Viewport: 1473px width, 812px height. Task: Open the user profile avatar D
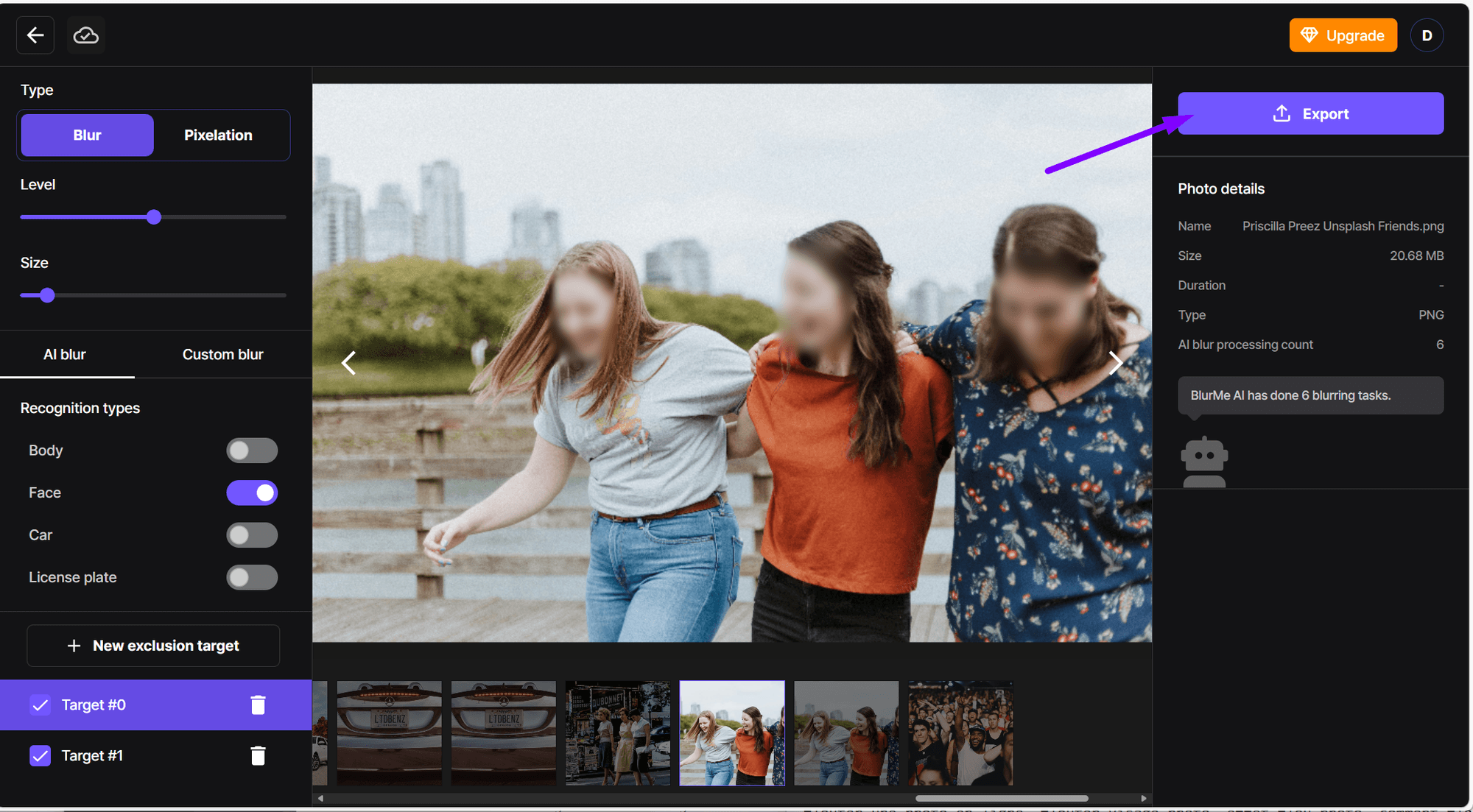coord(1427,35)
